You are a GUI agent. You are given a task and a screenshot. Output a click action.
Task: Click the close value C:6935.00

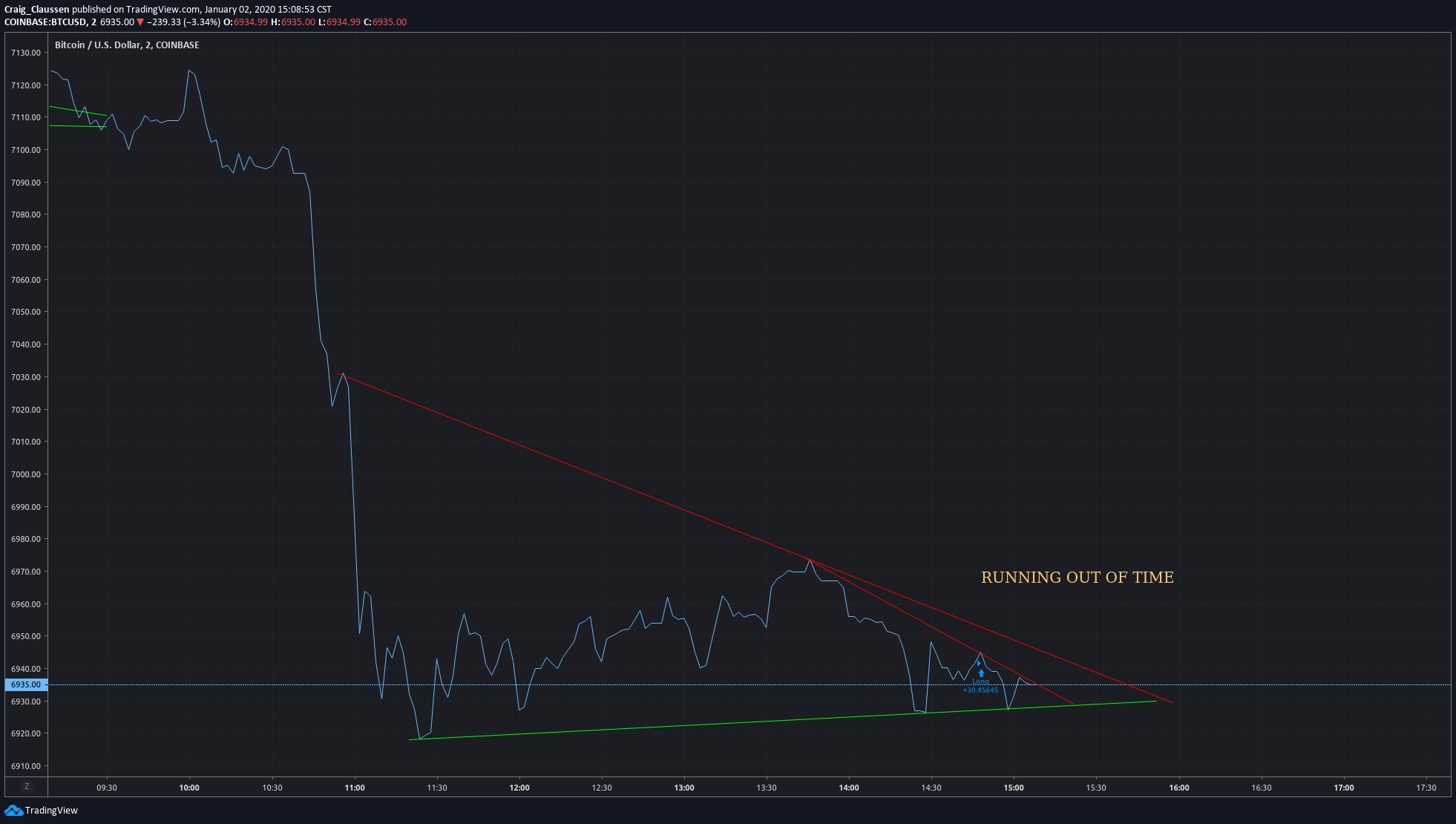pos(385,22)
